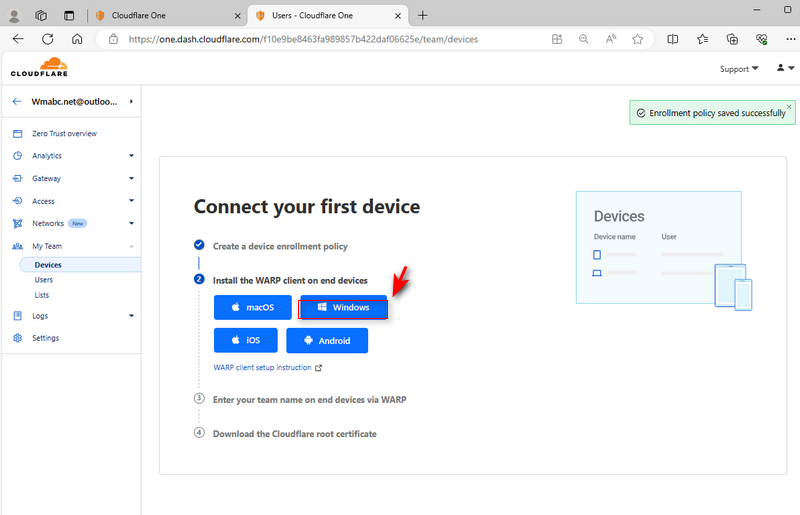
Task: Click the sidebar back arrow next to account
Action: pos(17,102)
